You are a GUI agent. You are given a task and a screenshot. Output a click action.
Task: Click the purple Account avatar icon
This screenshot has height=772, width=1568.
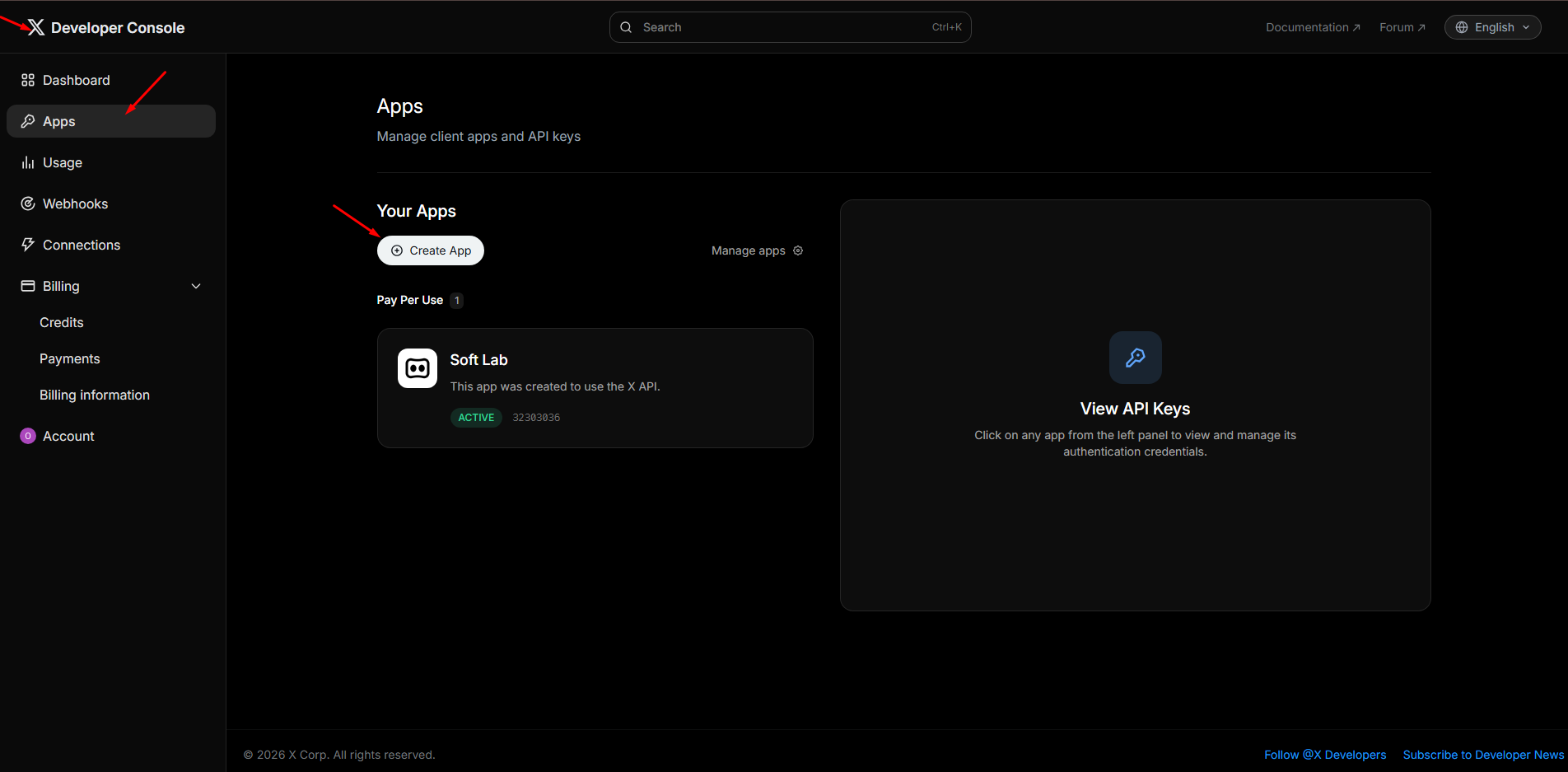click(28, 436)
